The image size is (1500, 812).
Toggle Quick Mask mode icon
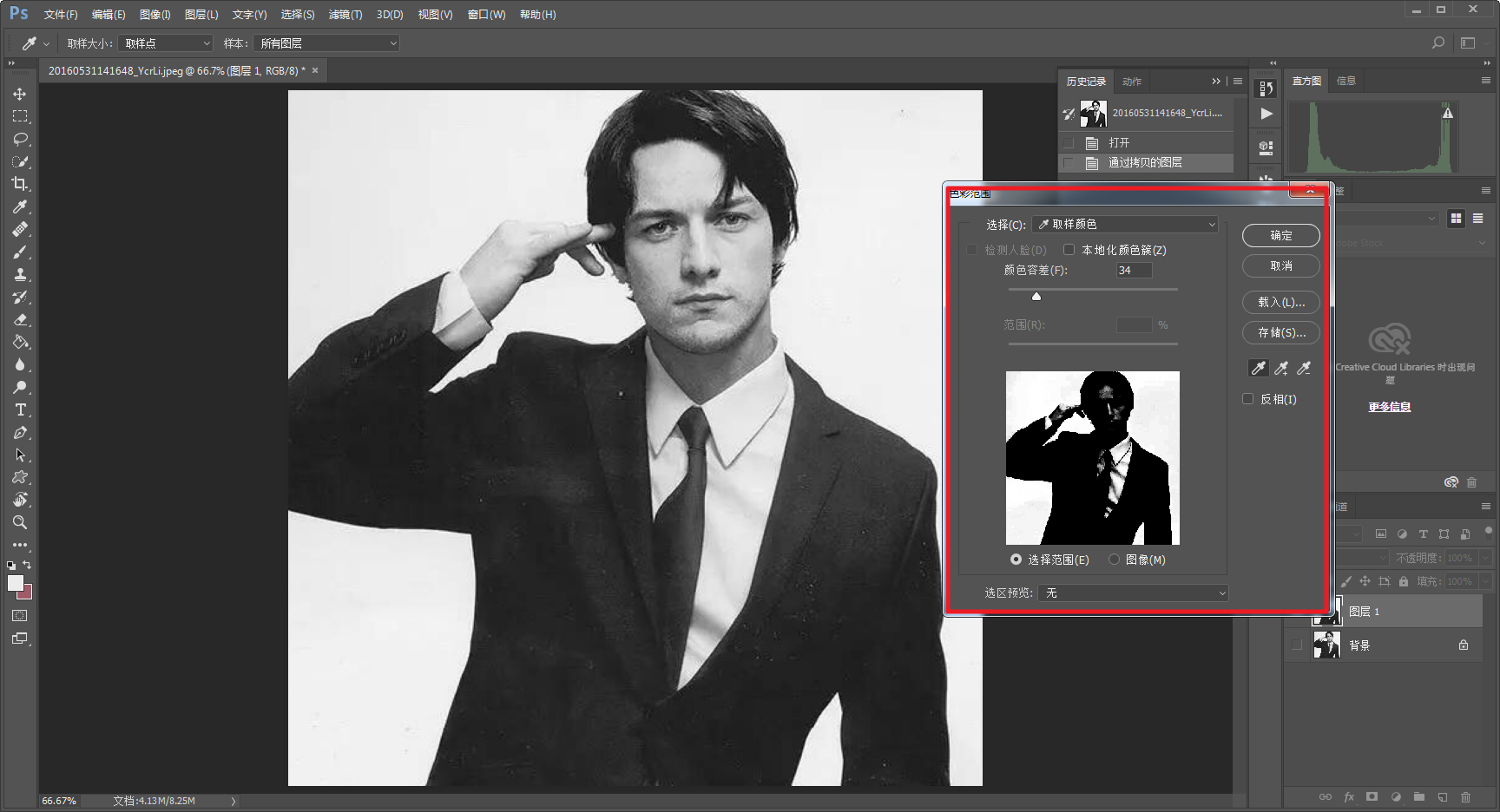coord(19,615)
